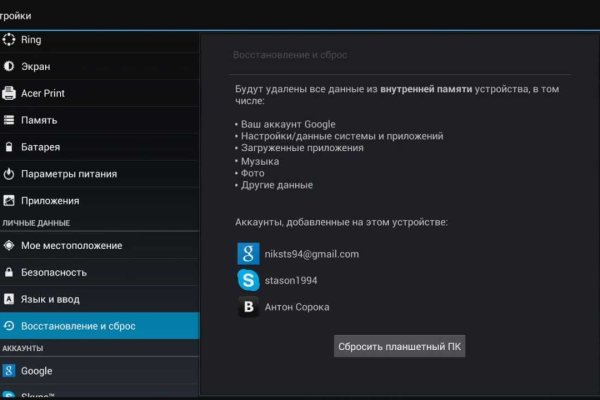The image size is (600, 400).
Task: Click the blue Google account icon next to niksts94@gmail.com
Action: tap(248, 254)
